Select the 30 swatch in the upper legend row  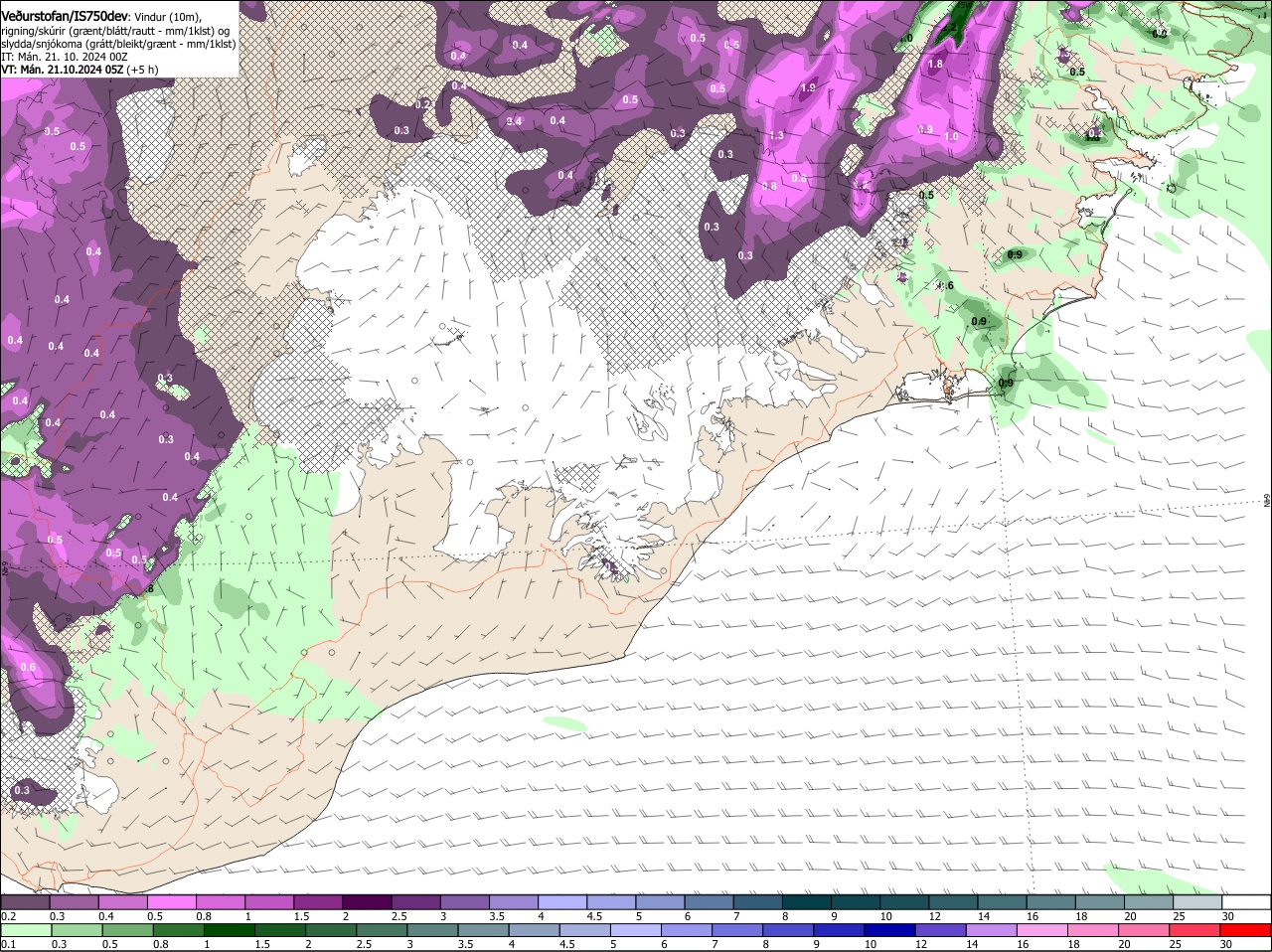click(x=1246, y=902)
